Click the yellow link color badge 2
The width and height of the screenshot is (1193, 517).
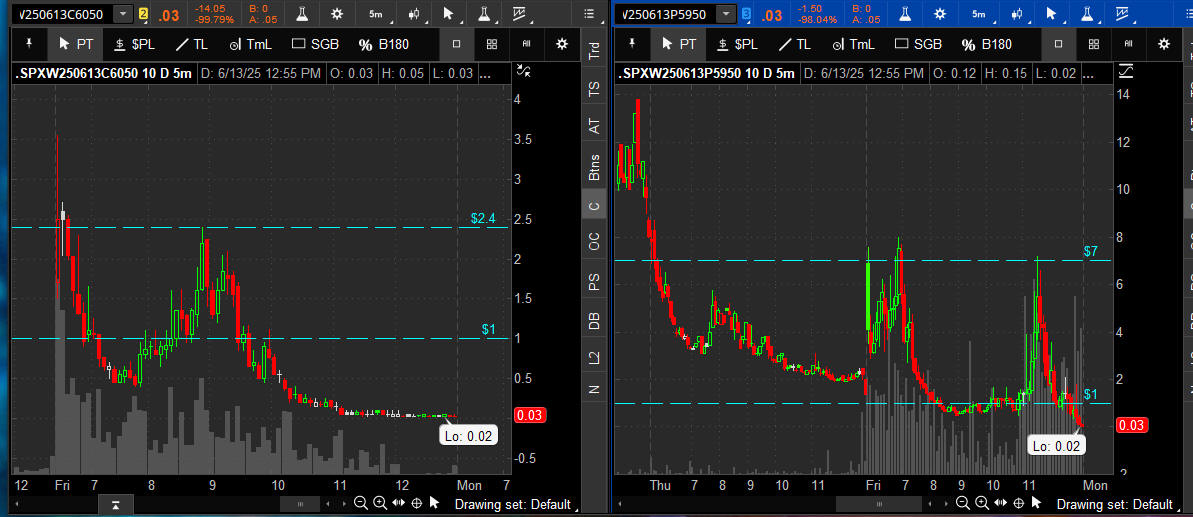pyautogui.click(x=144, y=14)
